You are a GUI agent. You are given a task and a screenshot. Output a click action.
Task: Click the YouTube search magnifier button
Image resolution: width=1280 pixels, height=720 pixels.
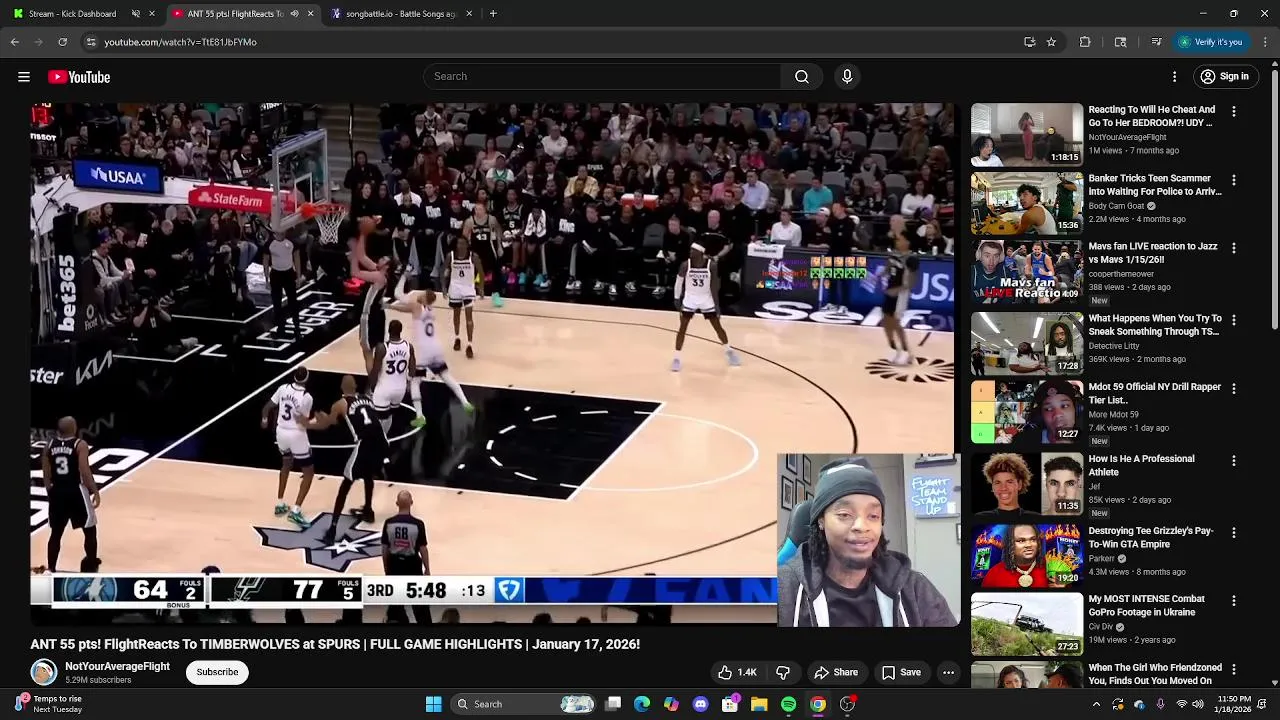coord(801,77)
